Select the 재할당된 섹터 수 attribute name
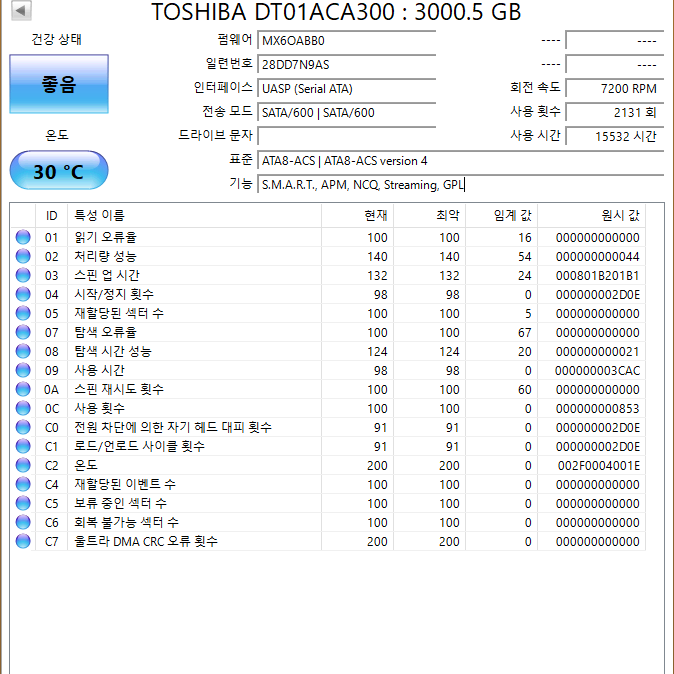 pos(119,313)
